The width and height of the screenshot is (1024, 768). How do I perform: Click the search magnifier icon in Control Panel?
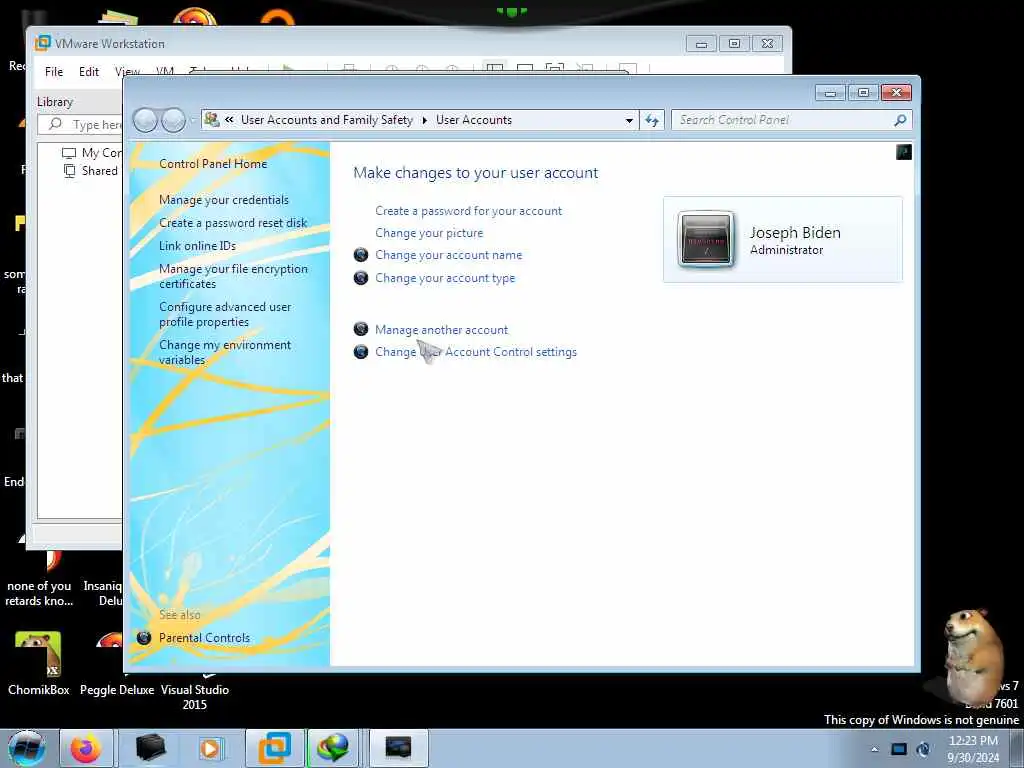(x=901, y=120)
